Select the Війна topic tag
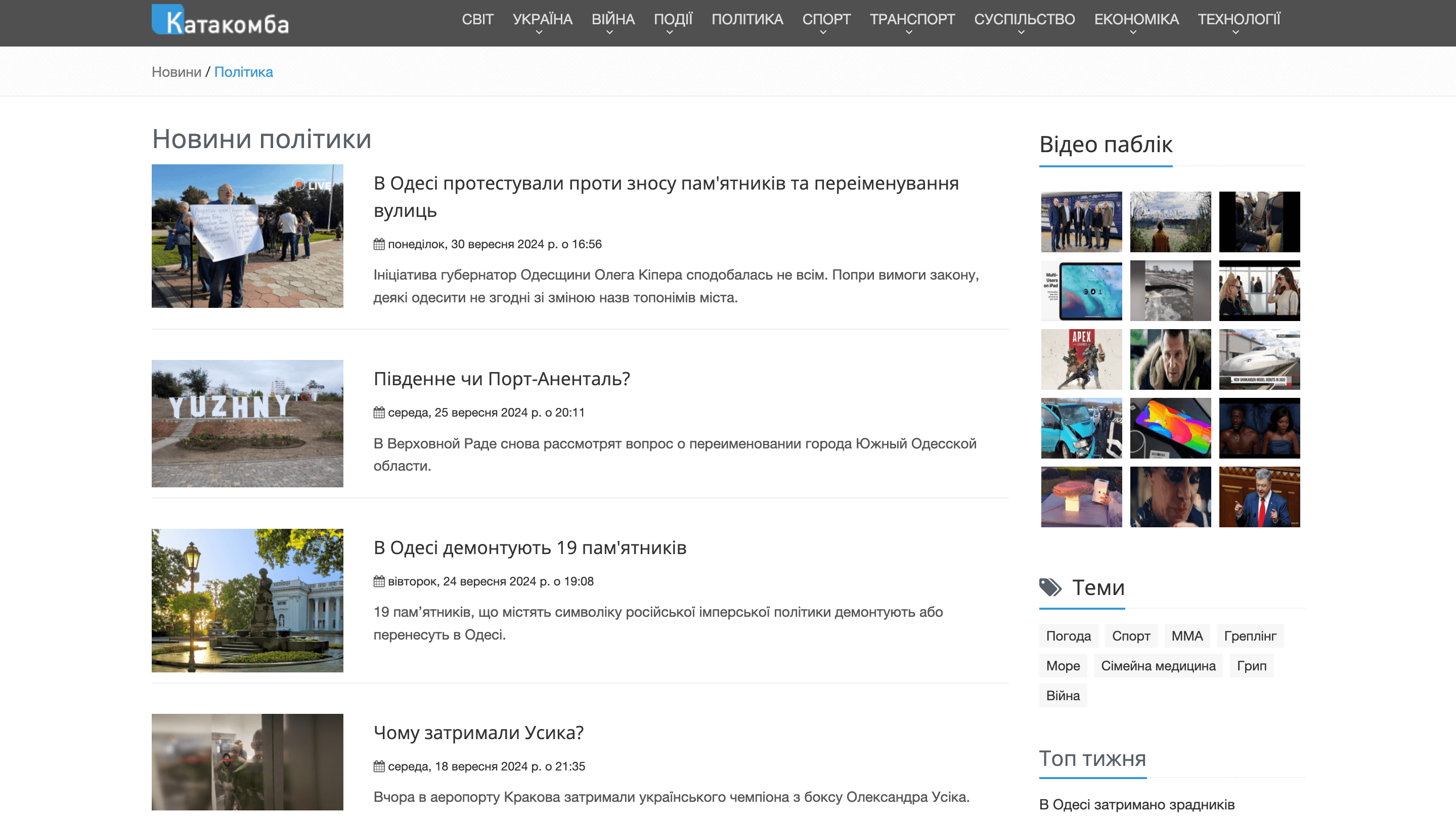 coord(1063,696)
